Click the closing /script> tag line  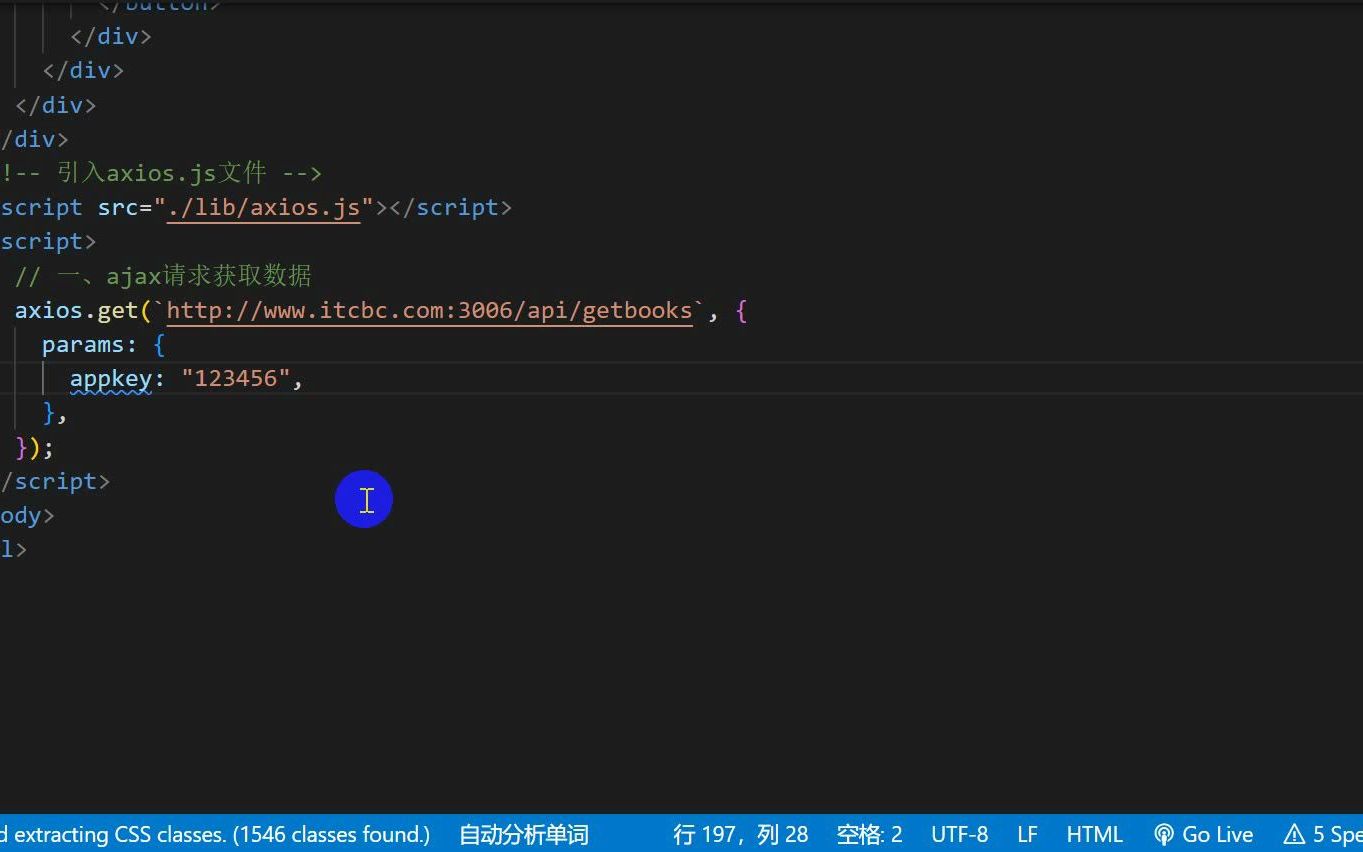pos(55,482)
